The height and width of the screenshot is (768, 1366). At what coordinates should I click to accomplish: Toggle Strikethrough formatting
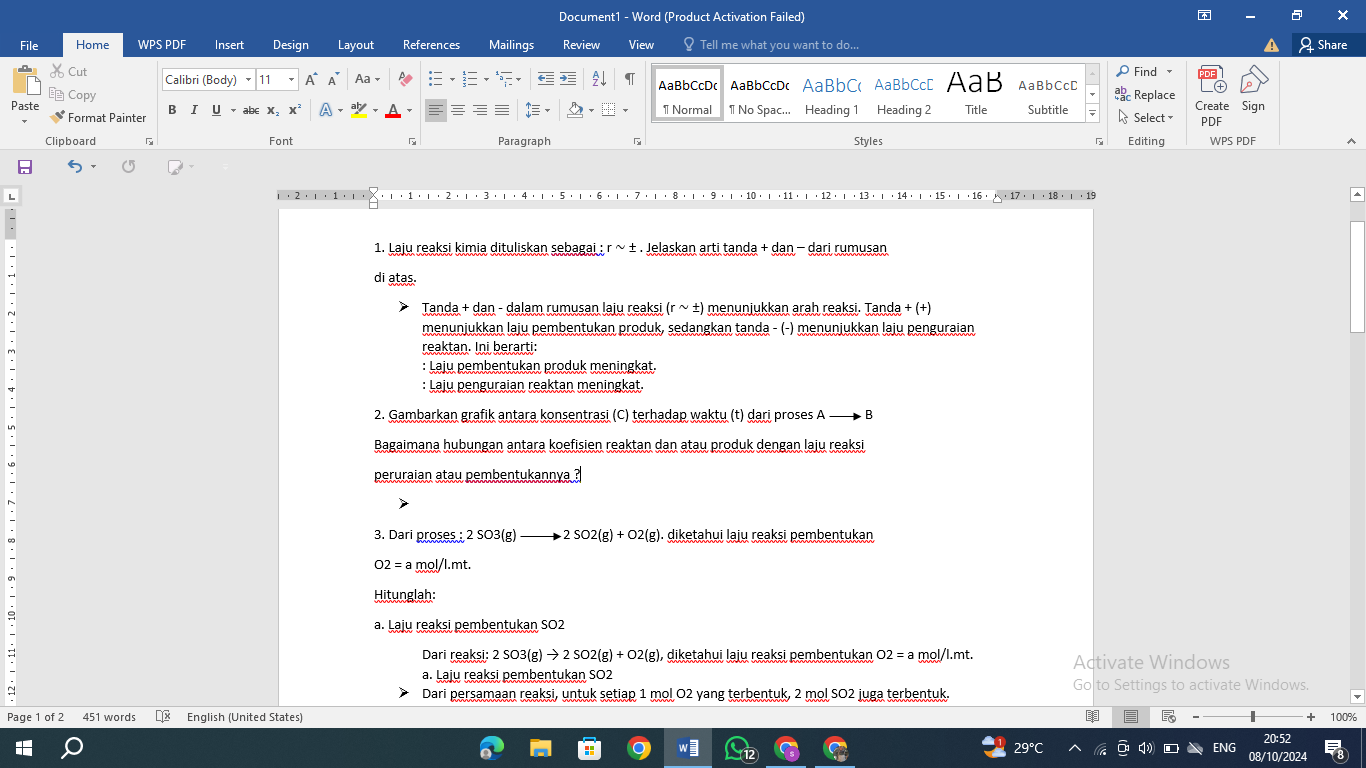pyautogui.click(x=251, y=110)
